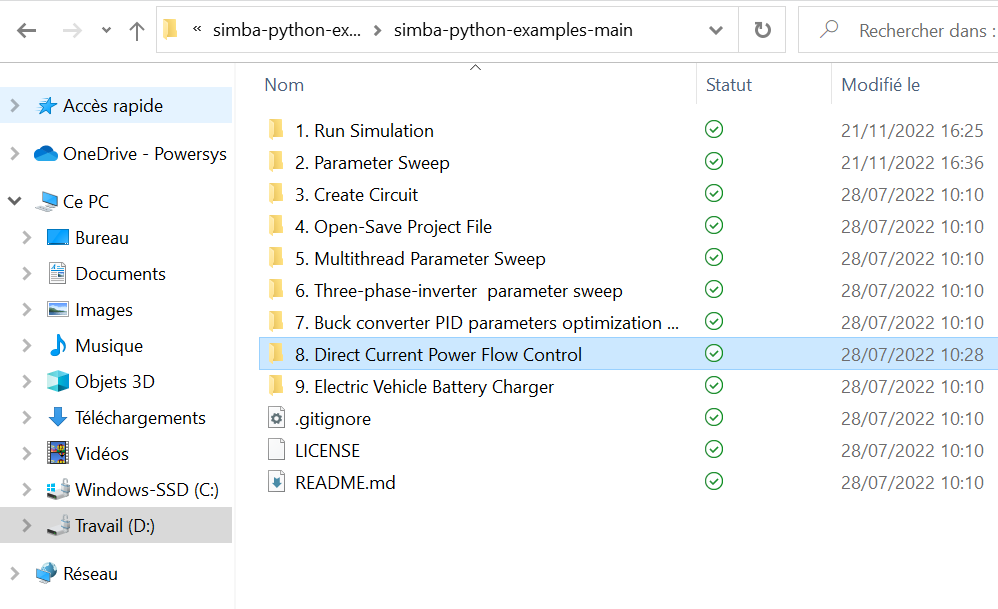Select Objets 3D in navigation pane
Viewport: 998px width, 609px height.
click(x=114, y=382)
